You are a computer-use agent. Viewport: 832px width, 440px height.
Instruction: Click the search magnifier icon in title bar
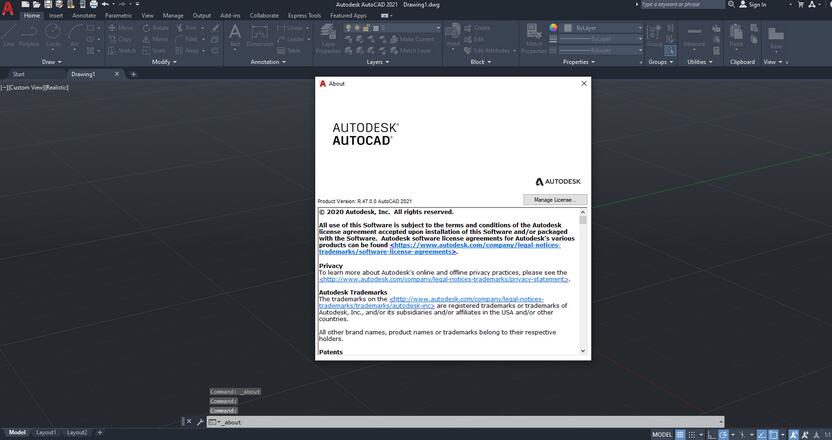(731, 4)
